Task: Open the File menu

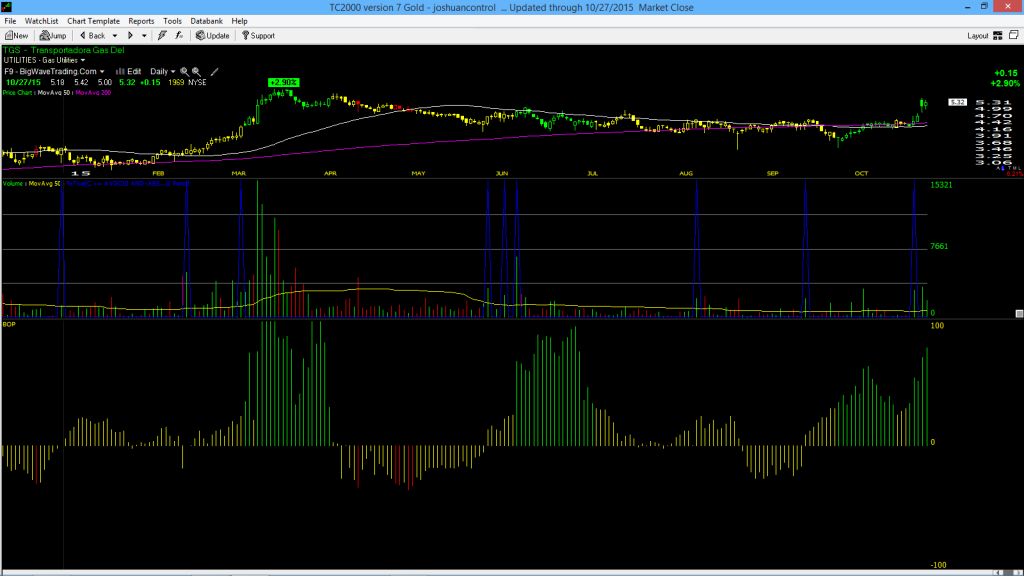Action: [10, 21]
